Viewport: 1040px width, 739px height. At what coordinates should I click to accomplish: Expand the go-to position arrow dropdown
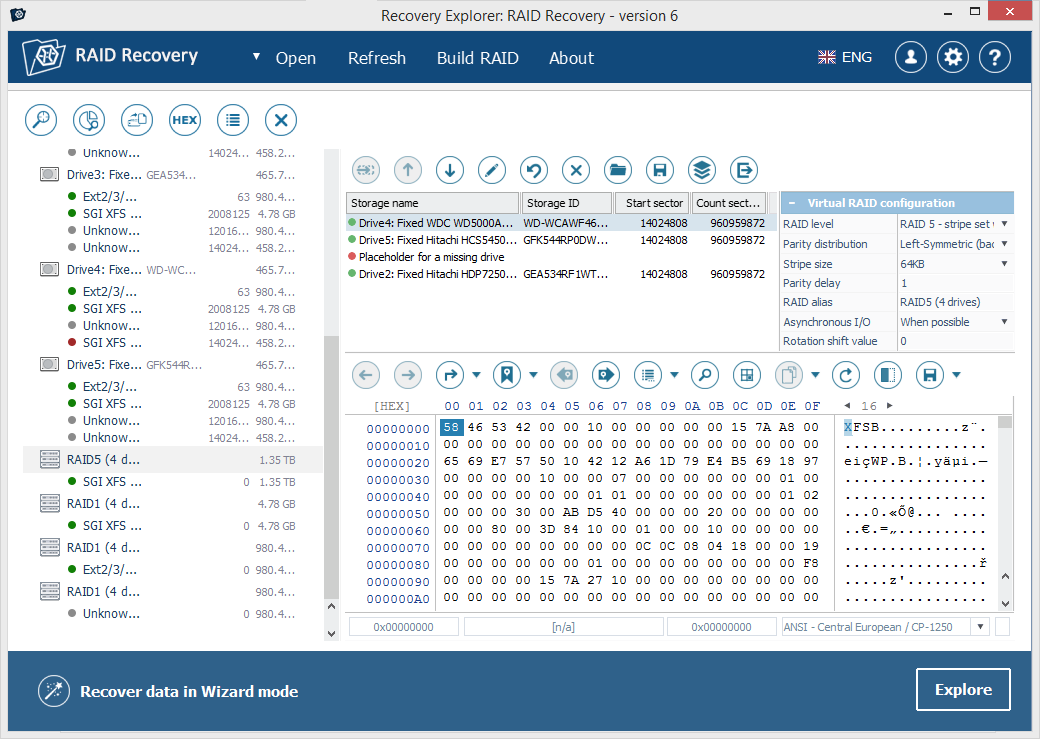point(476,375)
